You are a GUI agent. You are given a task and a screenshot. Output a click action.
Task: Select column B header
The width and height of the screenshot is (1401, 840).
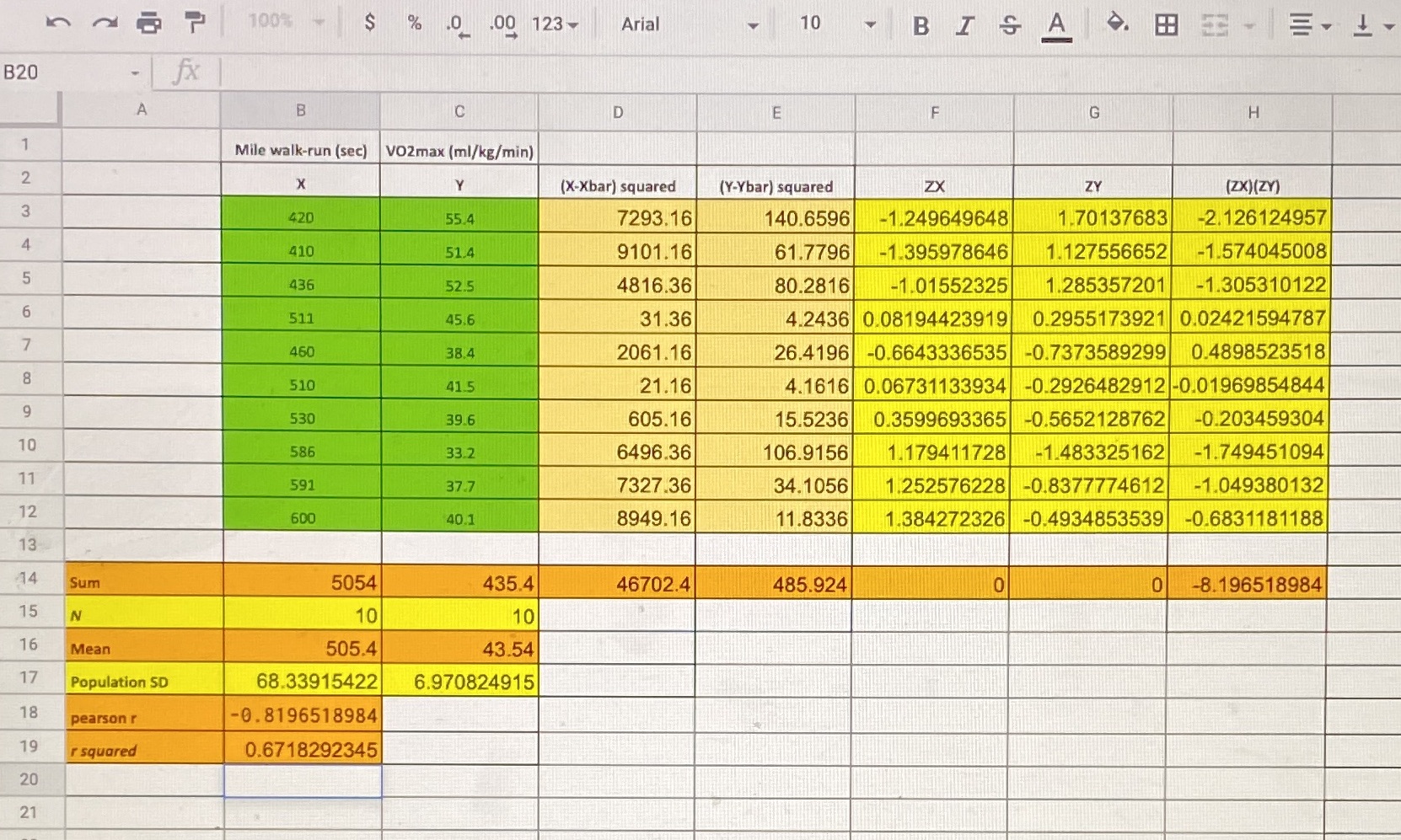tap(300, 110)
